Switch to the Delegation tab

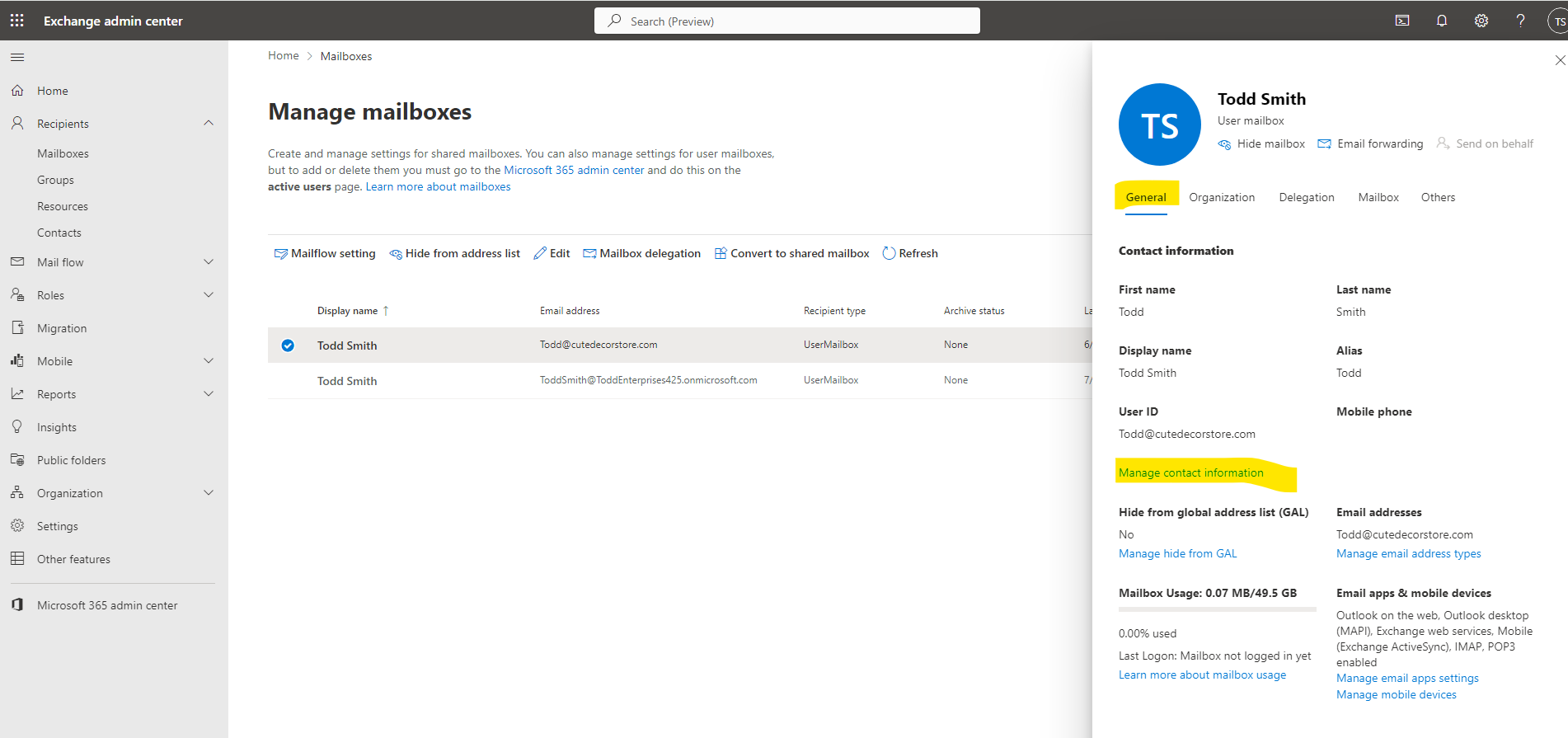tap(1307, 197)
